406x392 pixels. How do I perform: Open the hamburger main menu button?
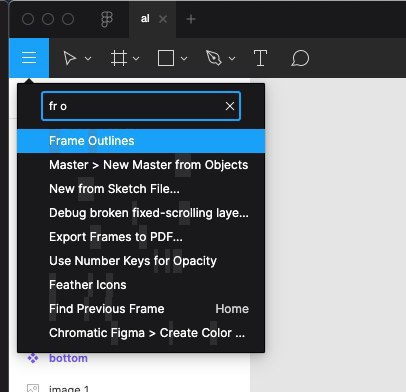[29, 58]
